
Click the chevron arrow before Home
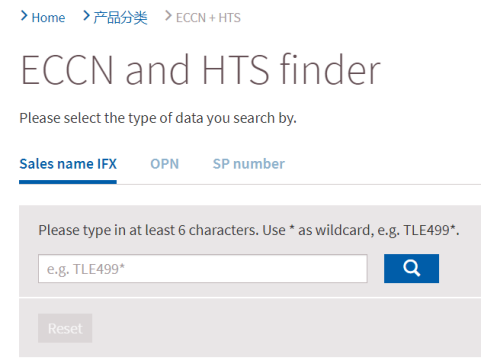[24, 16]
